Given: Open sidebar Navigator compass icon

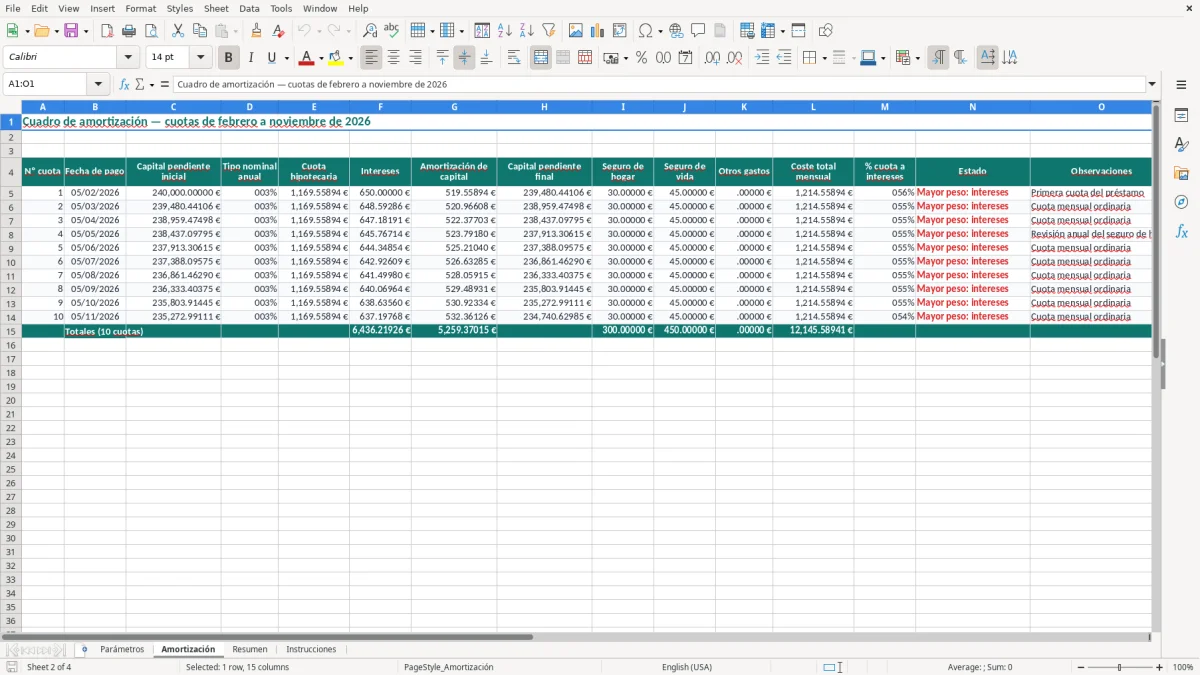Looking at the screenshot, I should pyautogui.click(x=1181, y=202).
